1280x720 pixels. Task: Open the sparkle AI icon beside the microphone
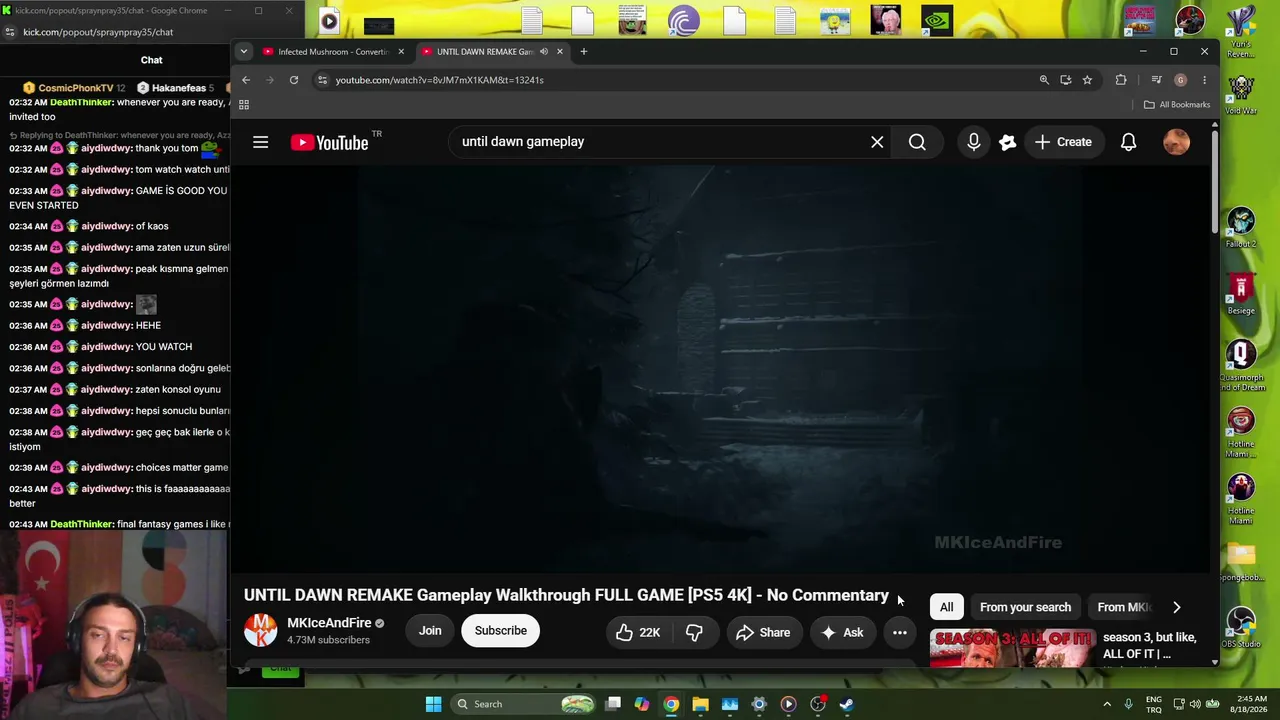point(1008,142)
